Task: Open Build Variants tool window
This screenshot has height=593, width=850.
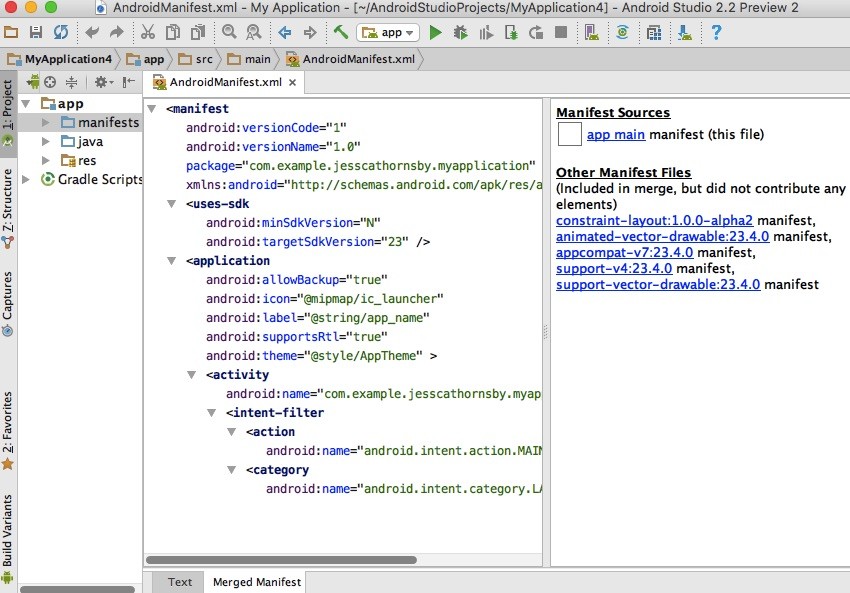Action: [8, 539]
